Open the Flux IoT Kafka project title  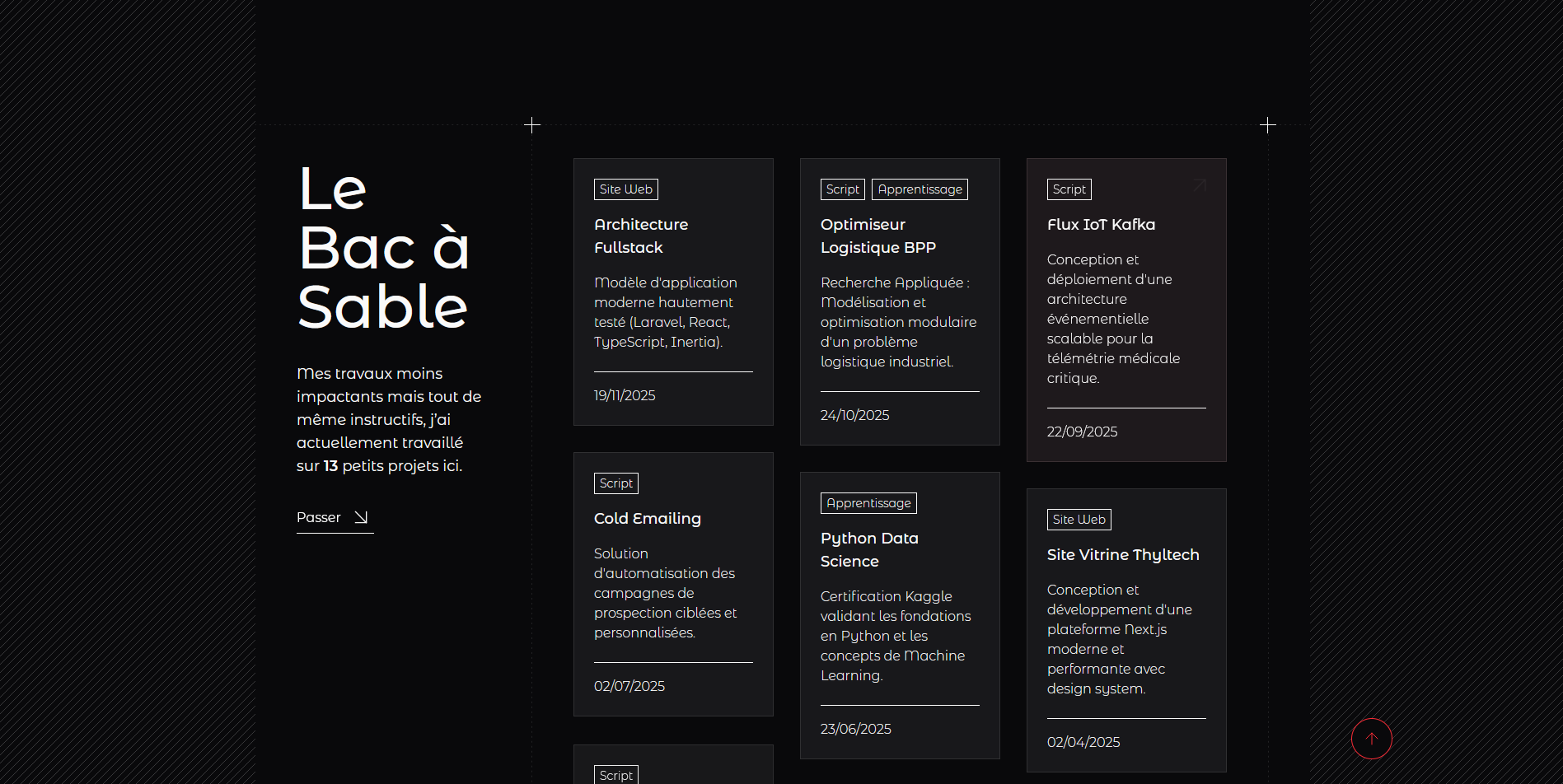point(1101,224)
